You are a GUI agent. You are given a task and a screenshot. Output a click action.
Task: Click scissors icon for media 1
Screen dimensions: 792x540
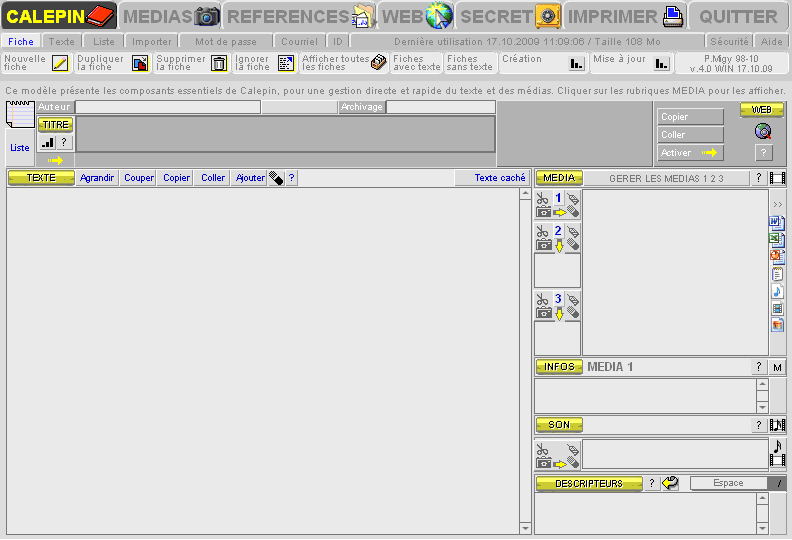542,199
